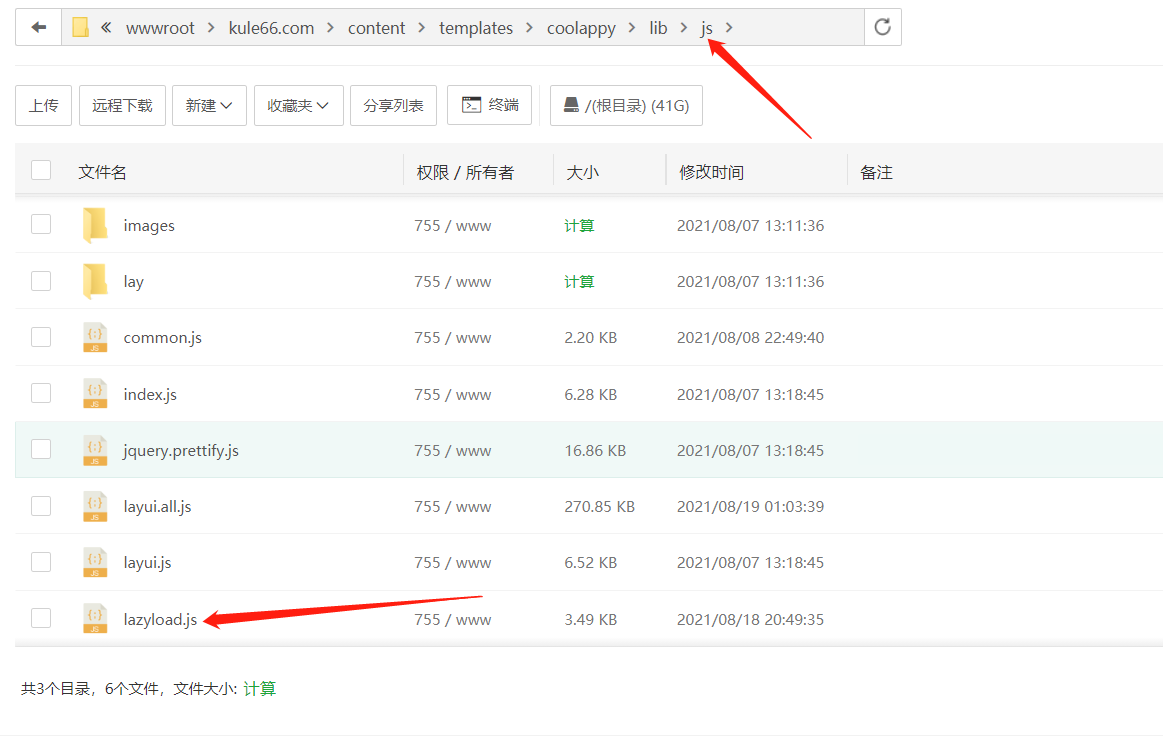
Task: Open the 收藏夹 favorites dropdown
Action: click(x=298, y=105)
